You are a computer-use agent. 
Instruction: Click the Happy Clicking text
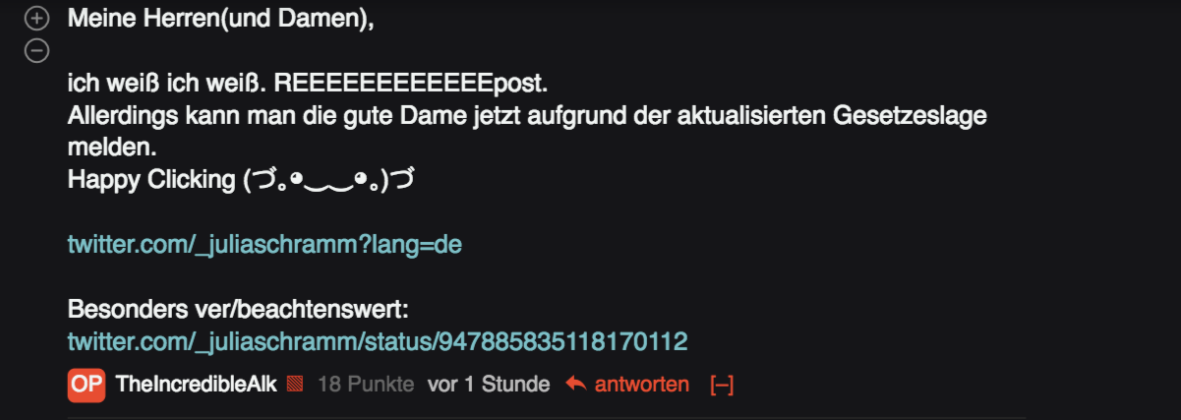tap(152, 181)
